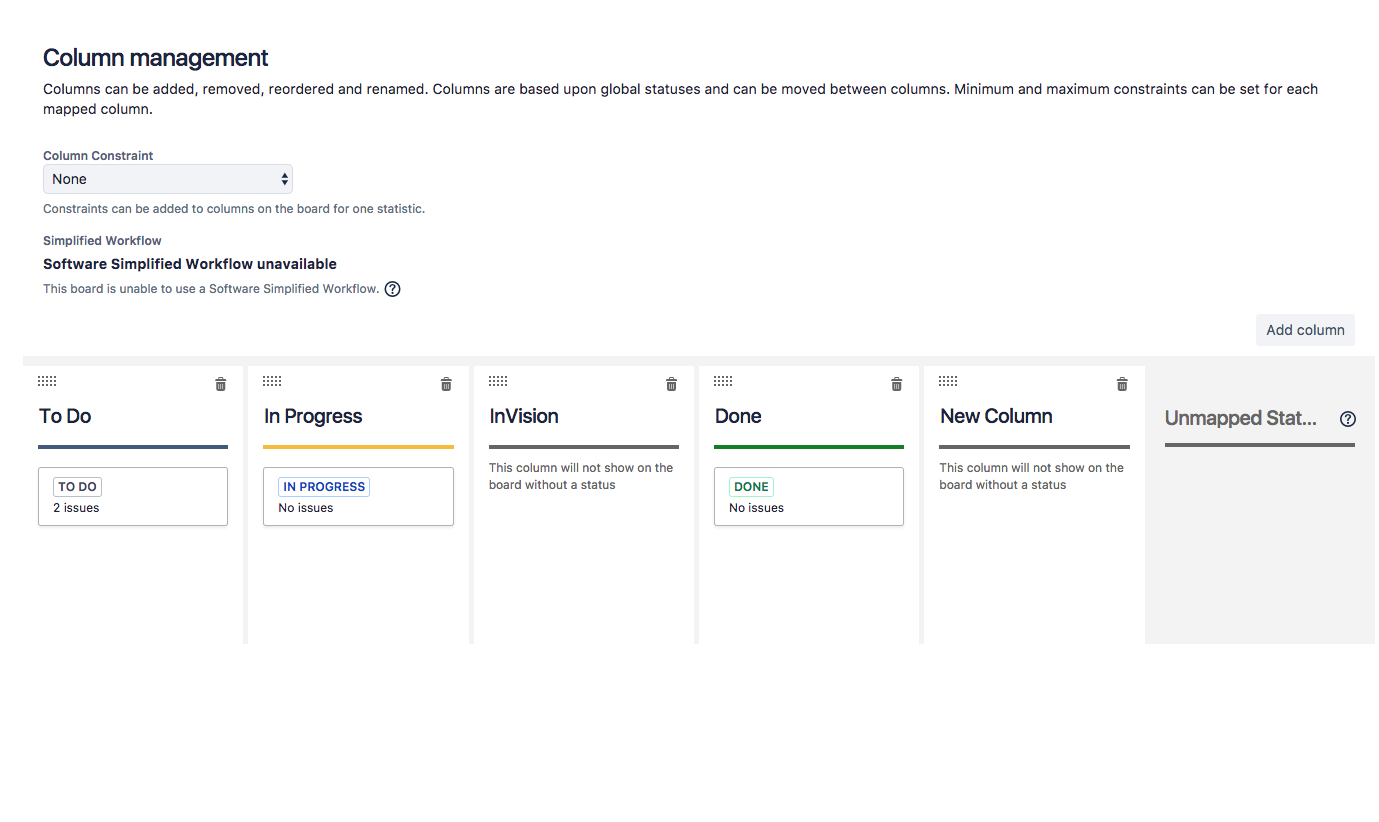Select the TO DO status card

point(133,496)
